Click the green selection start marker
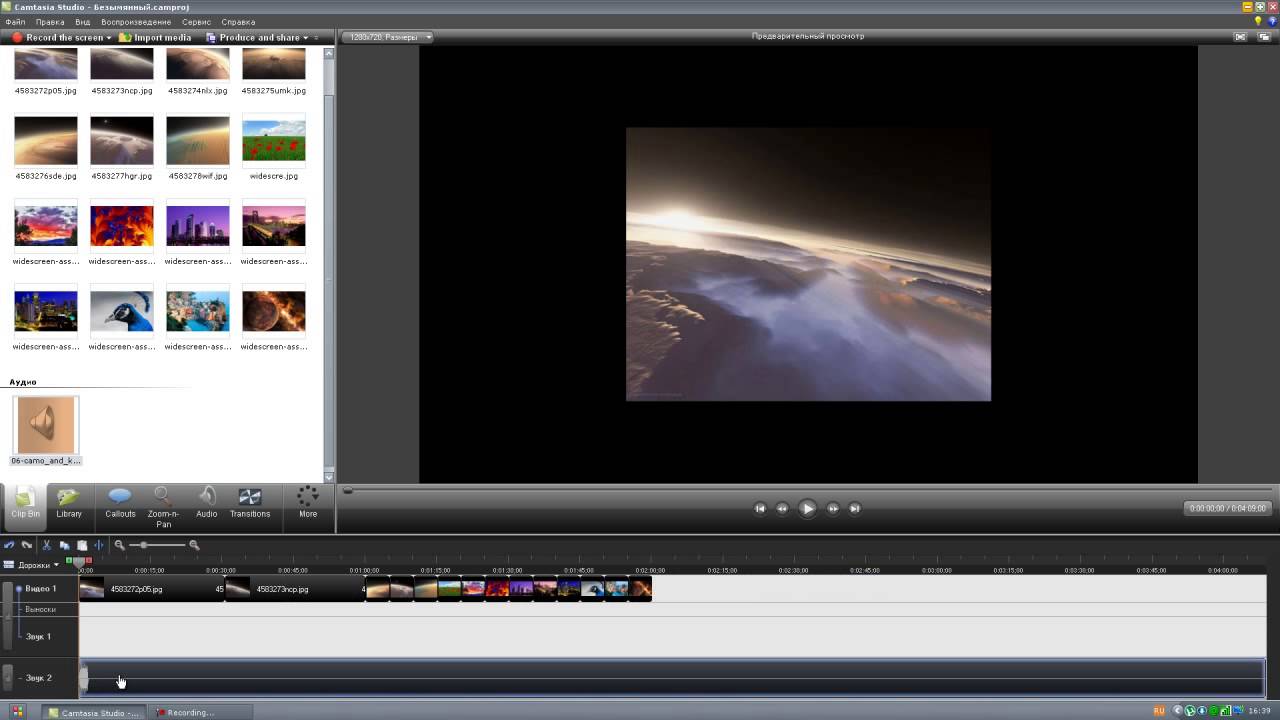1280x720 pixels. (x=69, y=560)
